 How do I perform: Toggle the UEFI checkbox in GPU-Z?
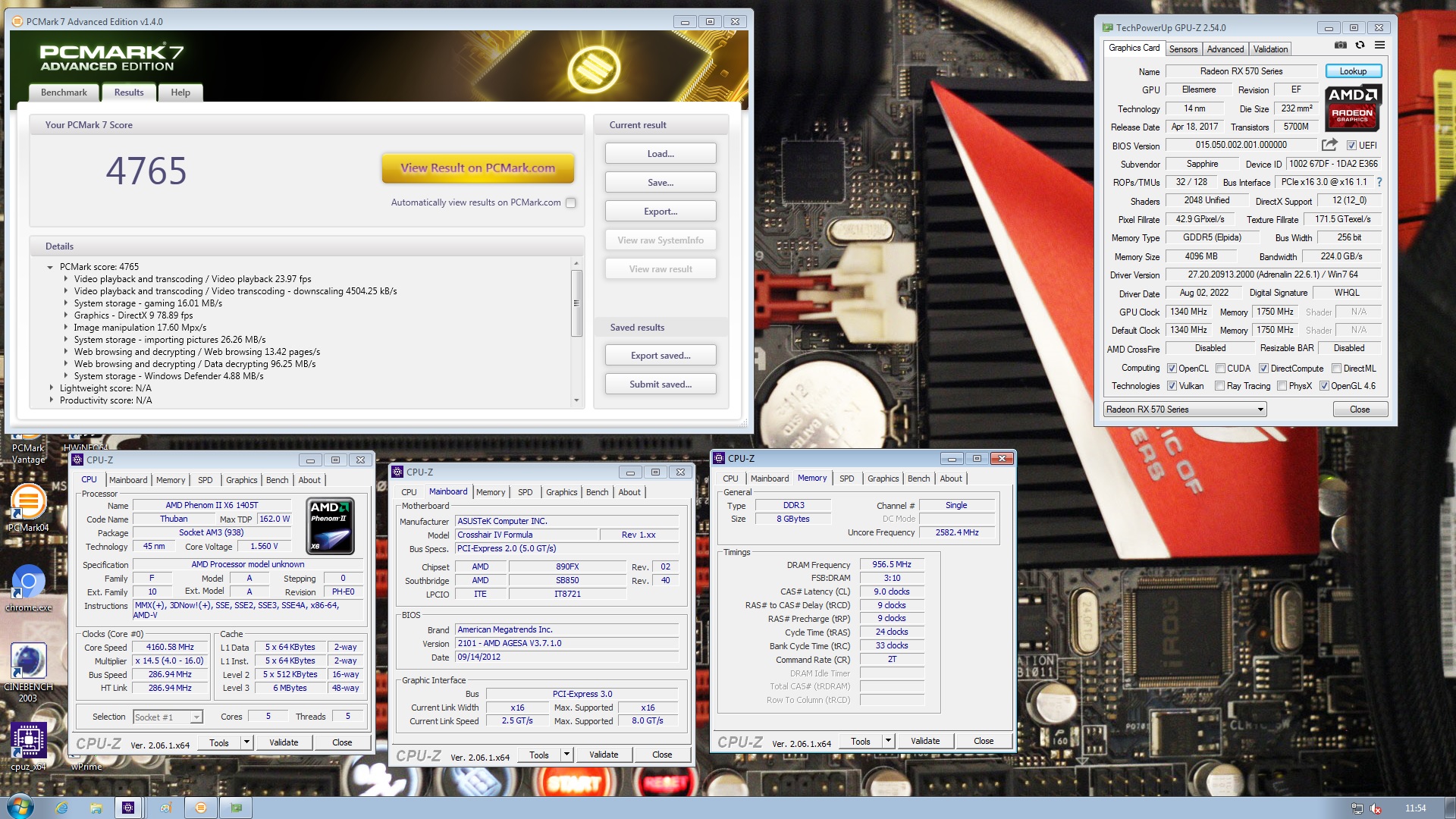click(1351, 146)
